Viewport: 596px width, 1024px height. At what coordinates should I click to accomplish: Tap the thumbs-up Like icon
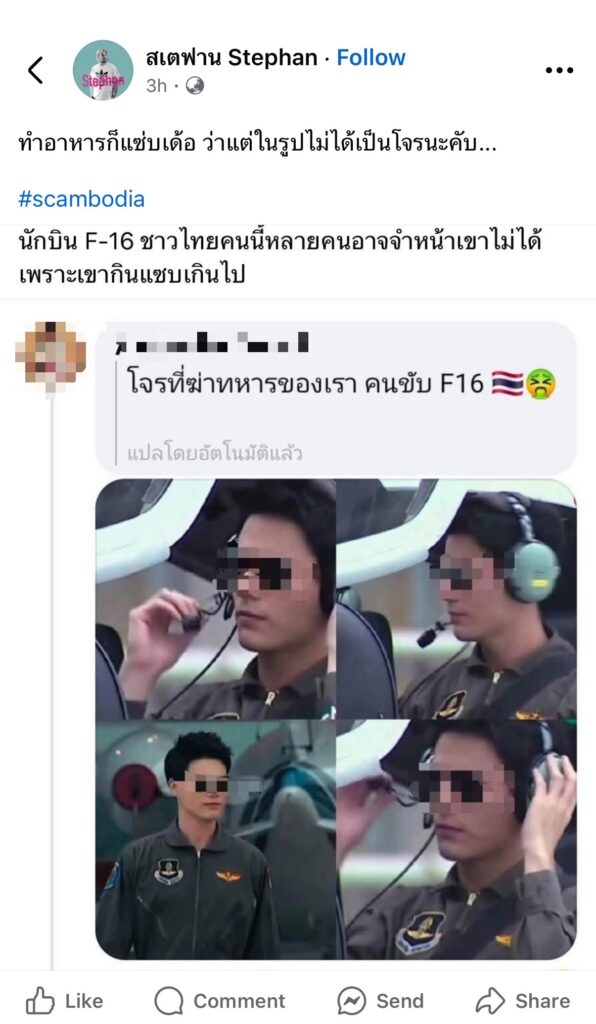coord(39,1000)
